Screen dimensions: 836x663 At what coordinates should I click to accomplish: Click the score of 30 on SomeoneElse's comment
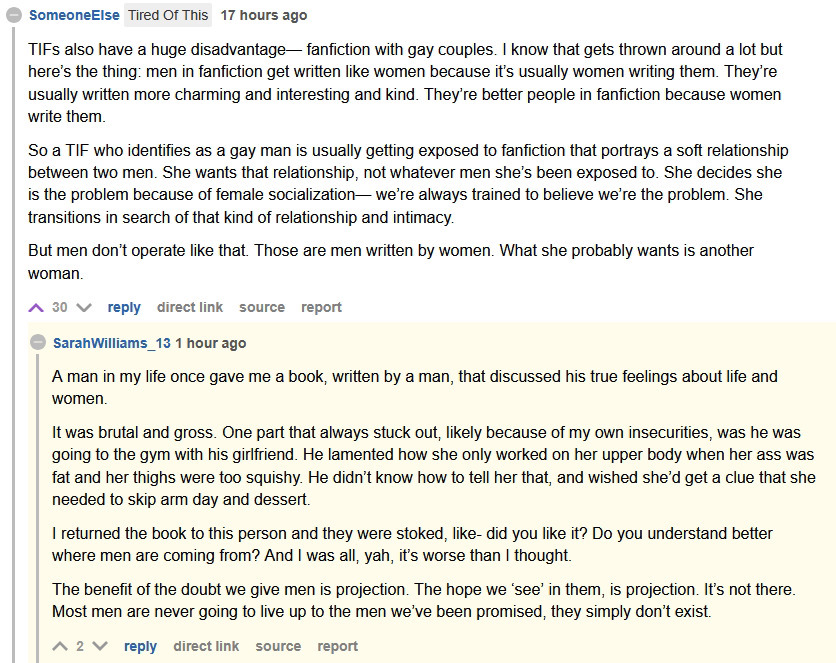(x=60, y=307)
